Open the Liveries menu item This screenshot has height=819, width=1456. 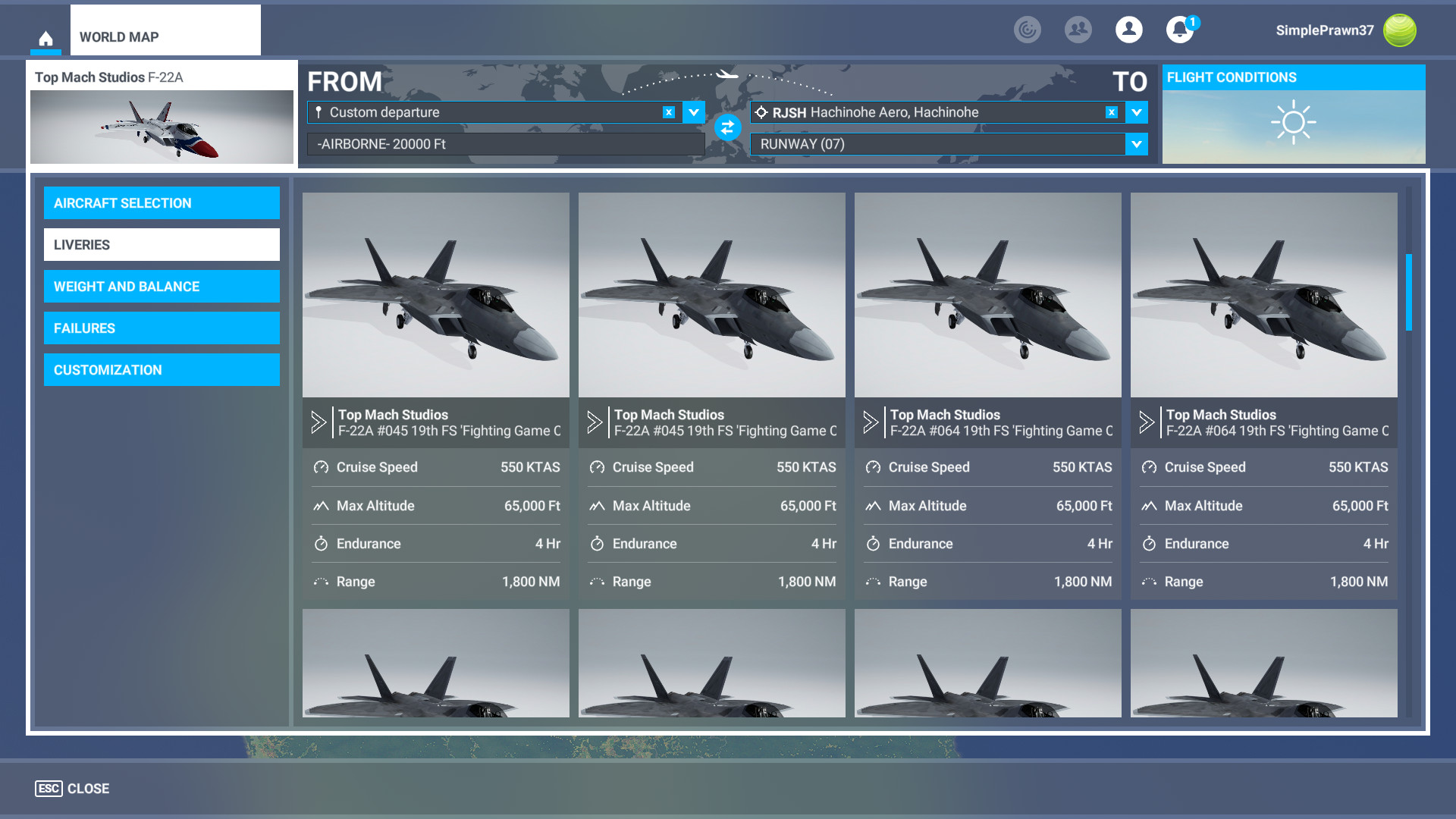click(x=162, y=245)
